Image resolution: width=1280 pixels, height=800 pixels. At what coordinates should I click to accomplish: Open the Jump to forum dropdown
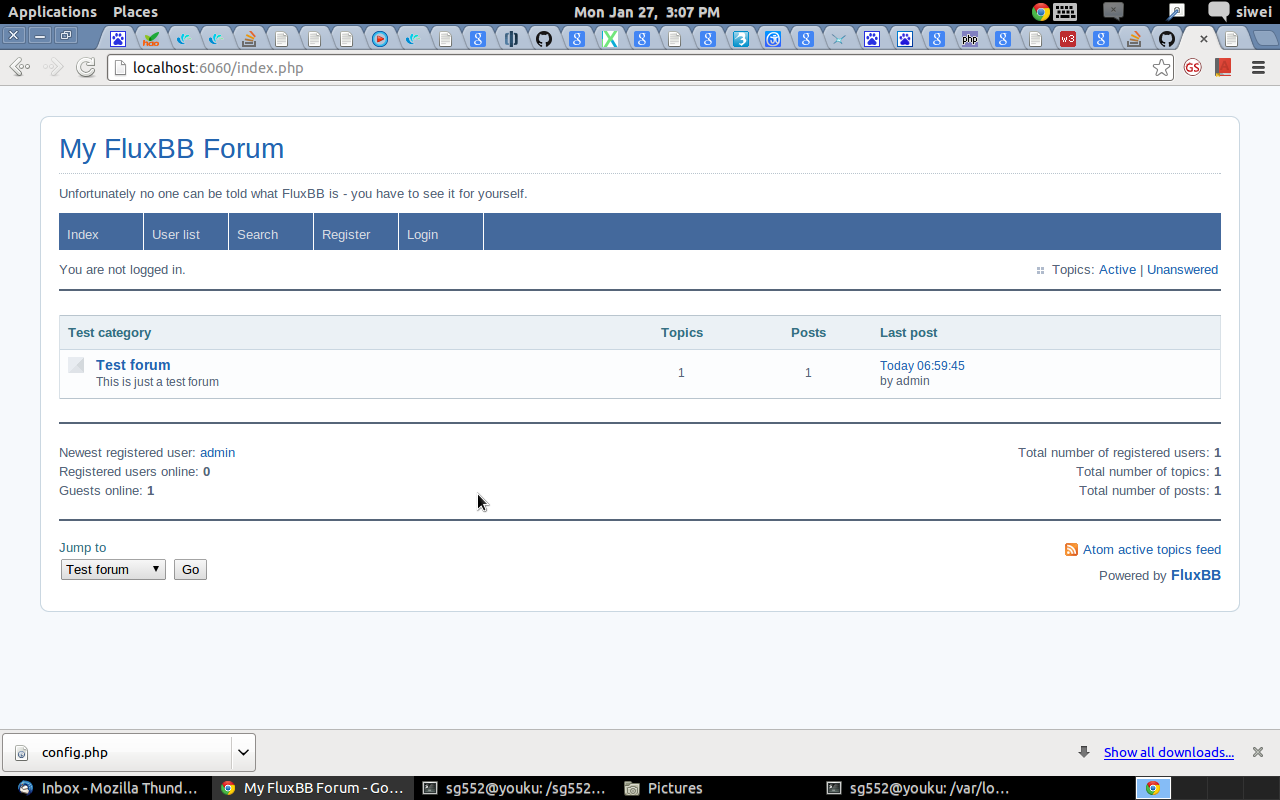pyautogui.click(x=112, y=569)
